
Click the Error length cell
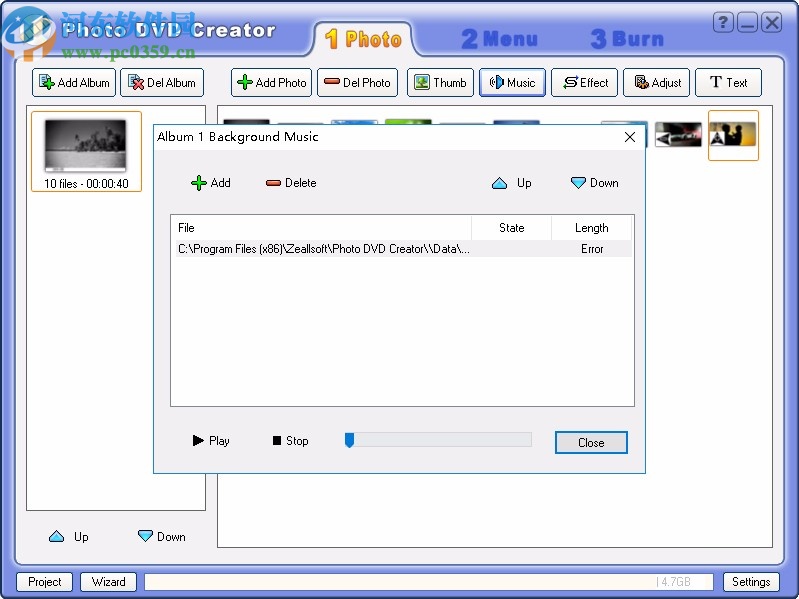tap(592, 249)
